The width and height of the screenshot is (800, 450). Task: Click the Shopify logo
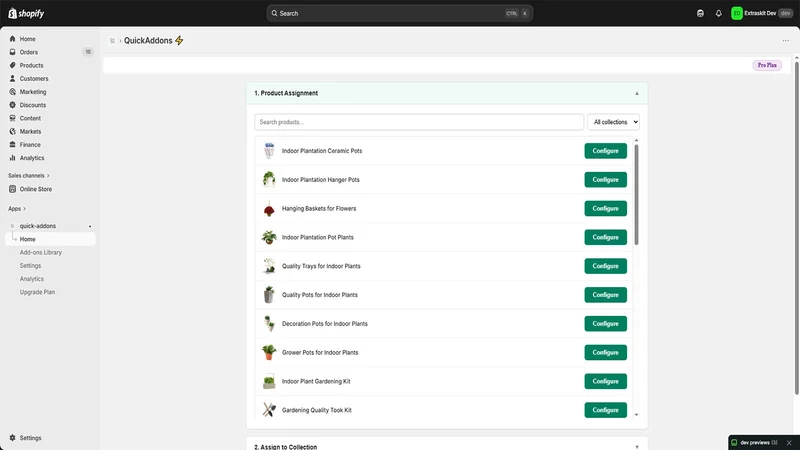(26, 13)
